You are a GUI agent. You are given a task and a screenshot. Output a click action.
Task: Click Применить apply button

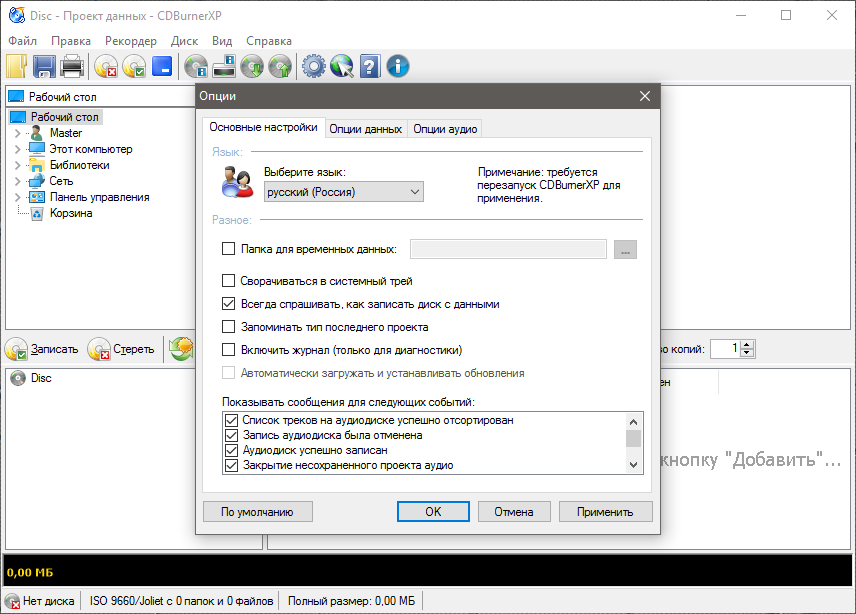point(605,512)
